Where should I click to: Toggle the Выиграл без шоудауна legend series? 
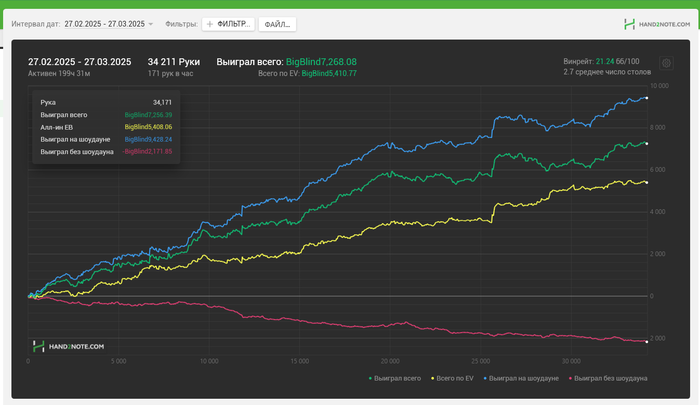(x=608, y=378)
